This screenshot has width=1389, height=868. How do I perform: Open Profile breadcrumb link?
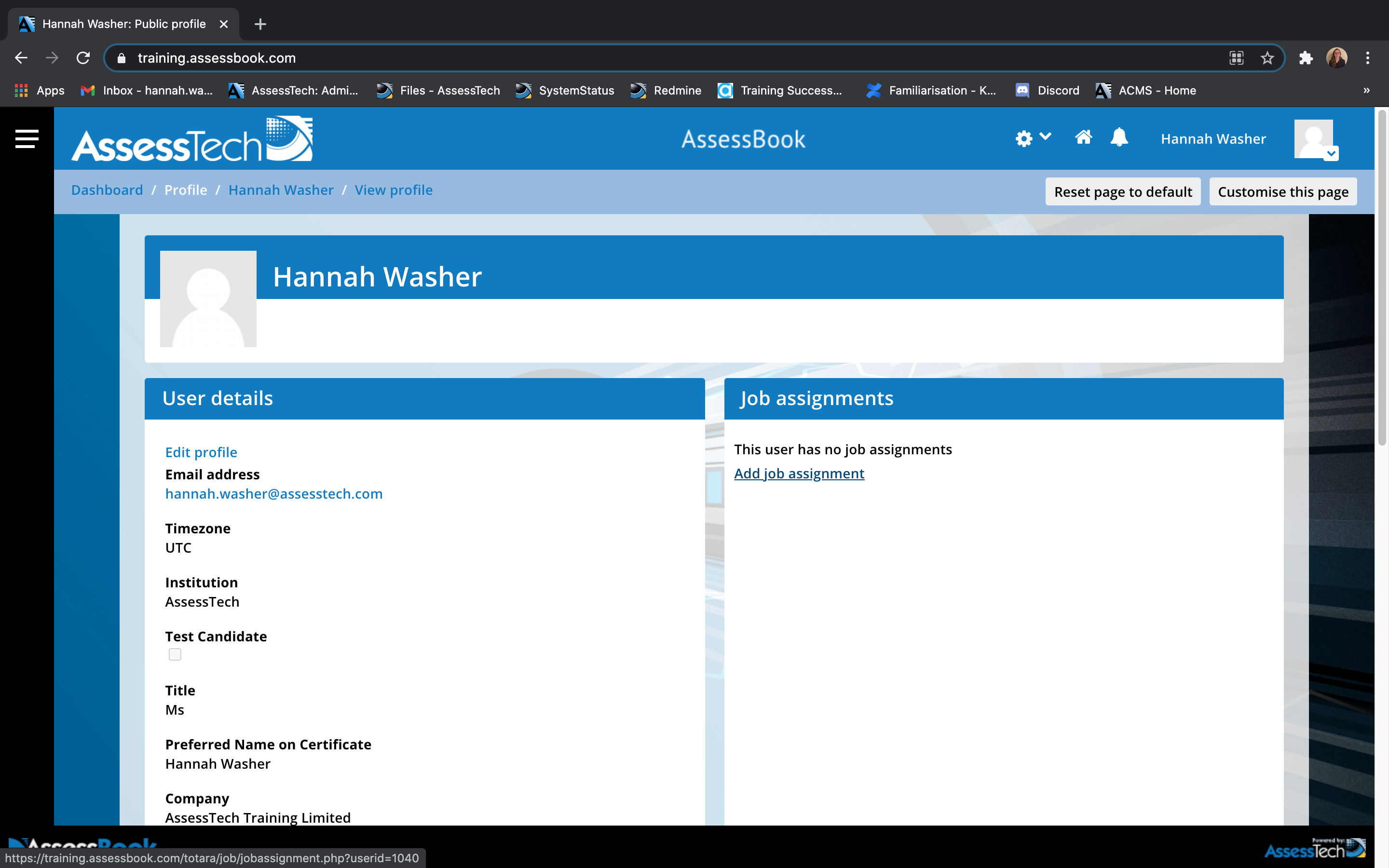185,190
